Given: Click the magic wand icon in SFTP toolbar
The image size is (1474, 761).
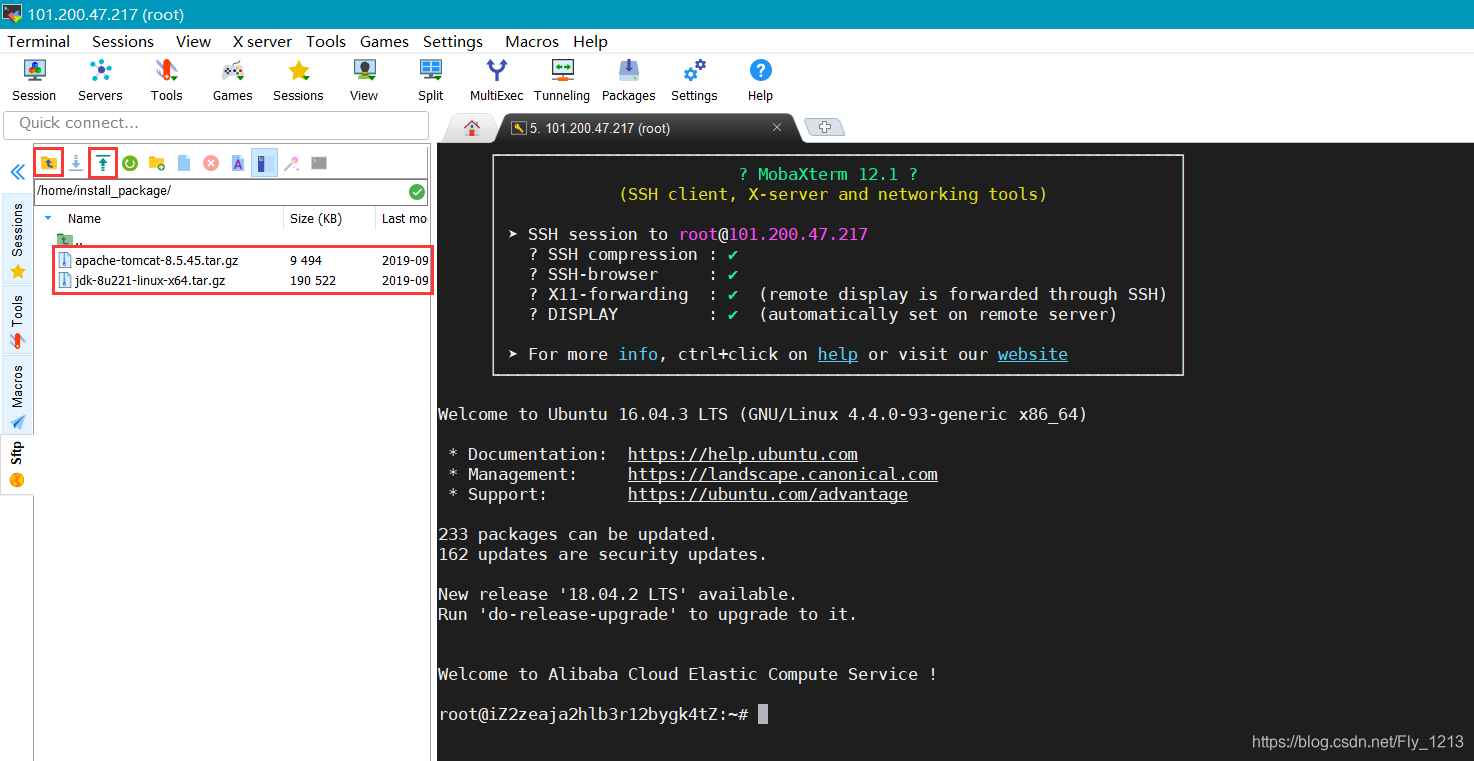Looking at the screenshot, I should (x=292, y=162).
